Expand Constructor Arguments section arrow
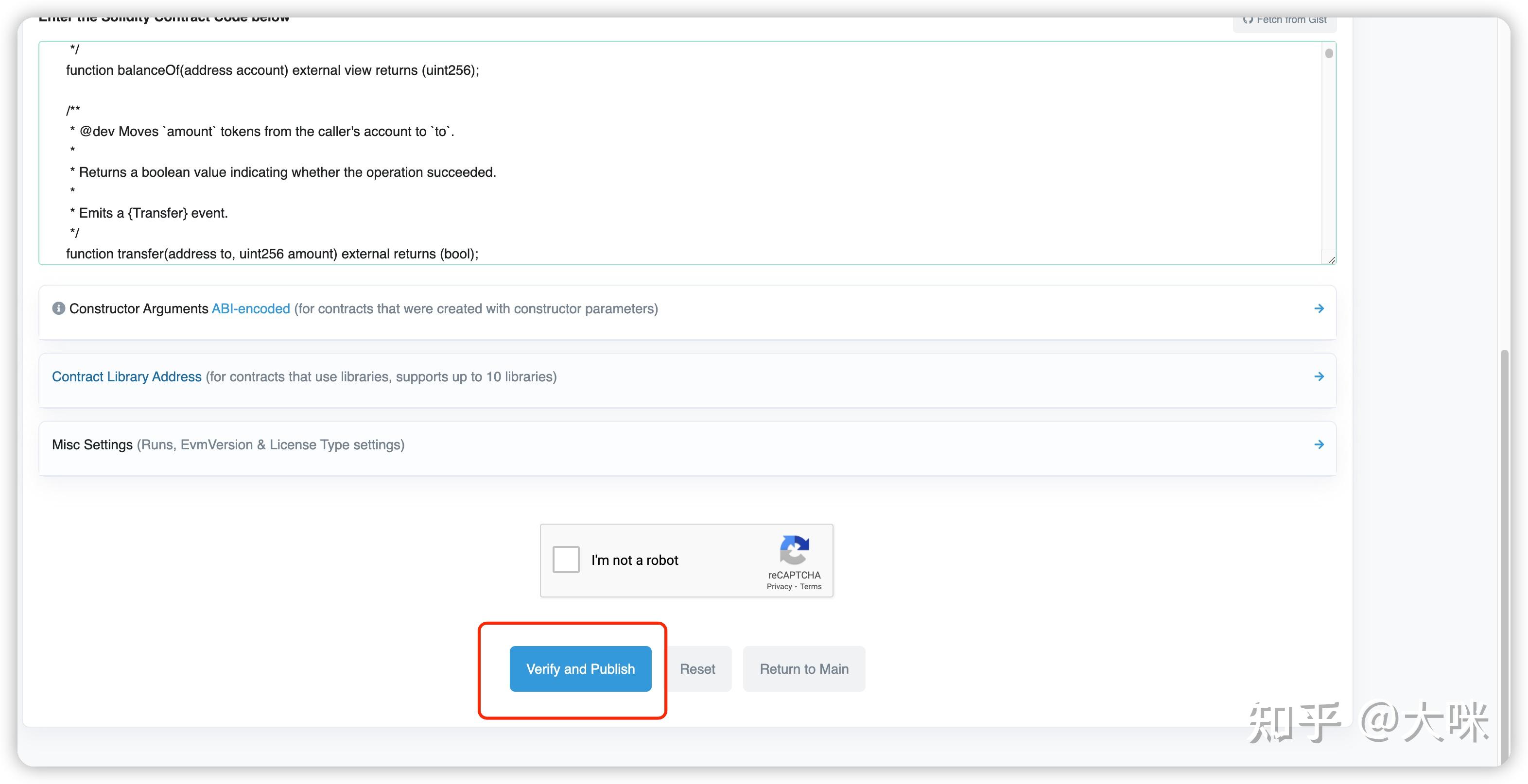The image size is (1528, 784). click(1319, 308)
